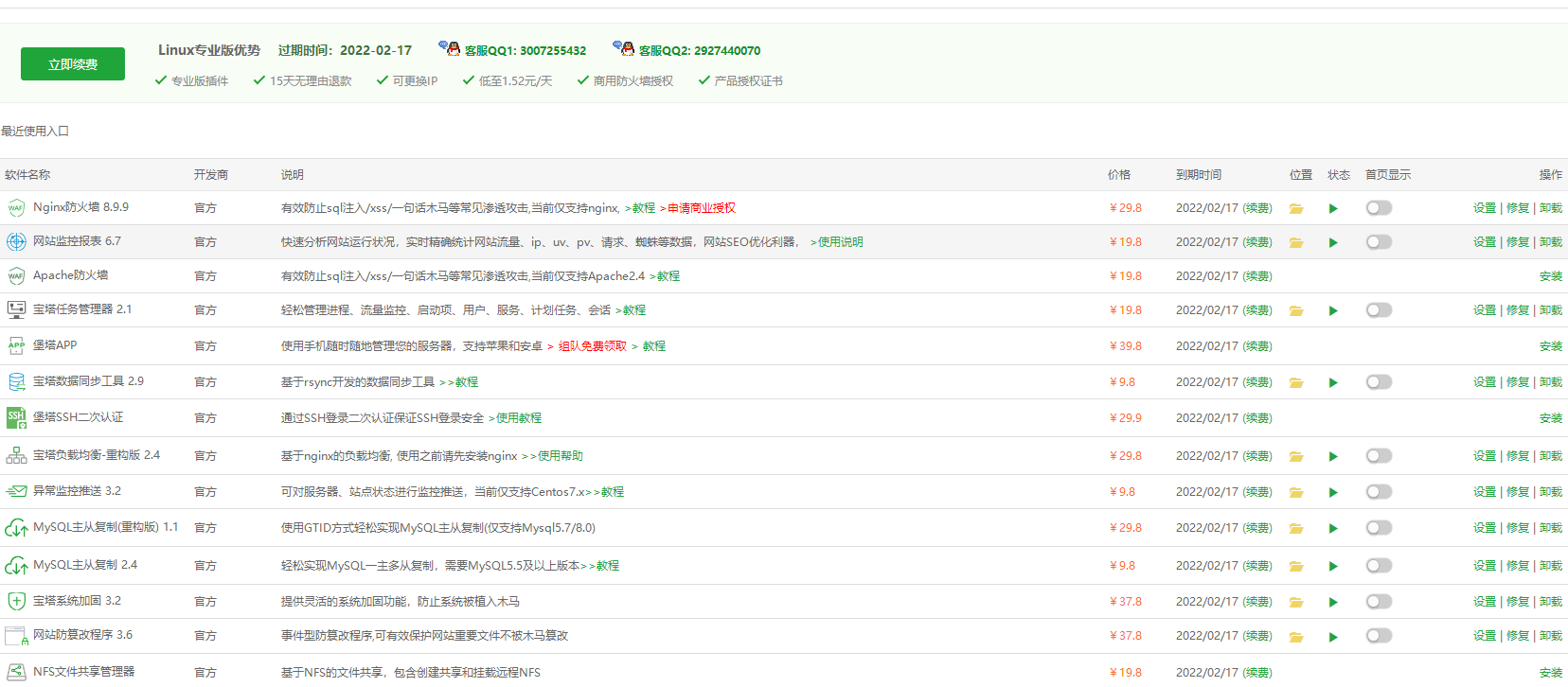
Task: Click the play status icon for 网站防篡改程序
Action: tap(1333, 637)
